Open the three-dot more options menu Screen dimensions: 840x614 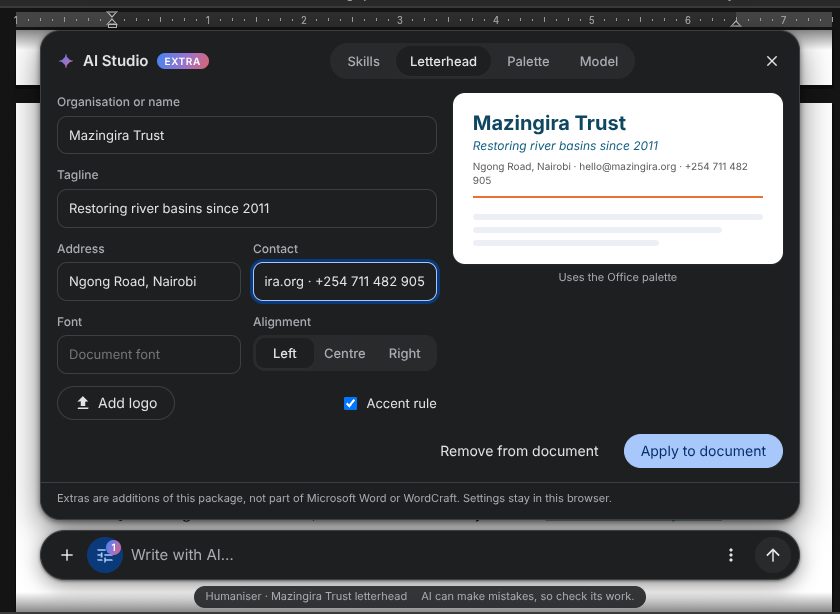click(731, 555)
